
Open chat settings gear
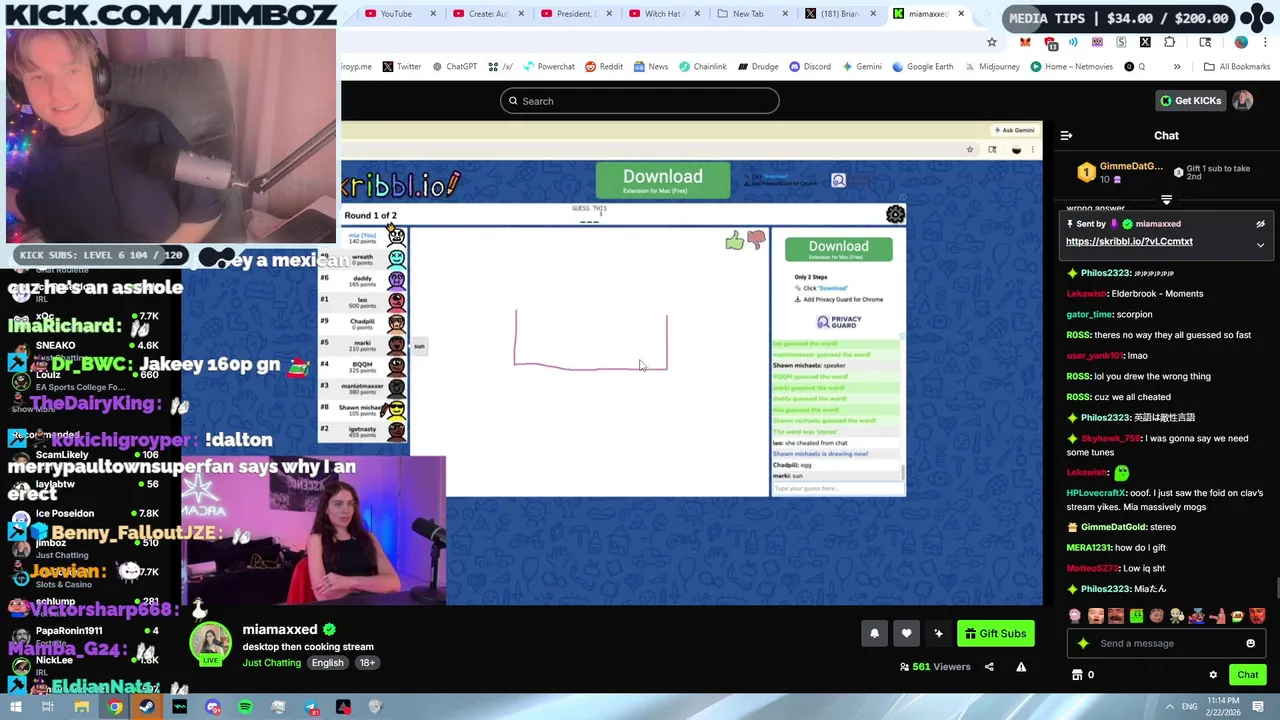[x=1213, y=675]
